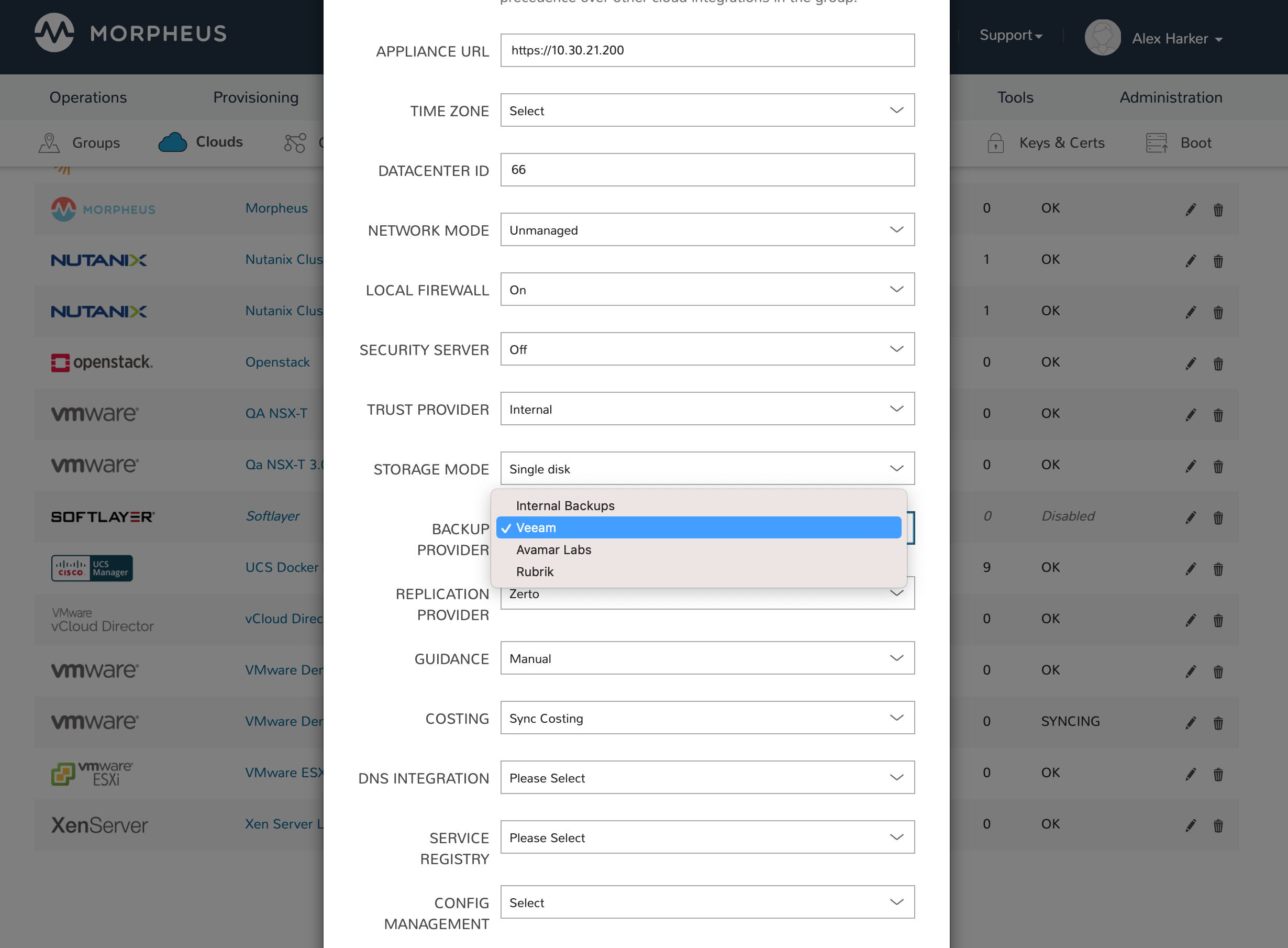Open Keys & Certs lock icon section
The image size is (1288, 948).
pos(995,143)
